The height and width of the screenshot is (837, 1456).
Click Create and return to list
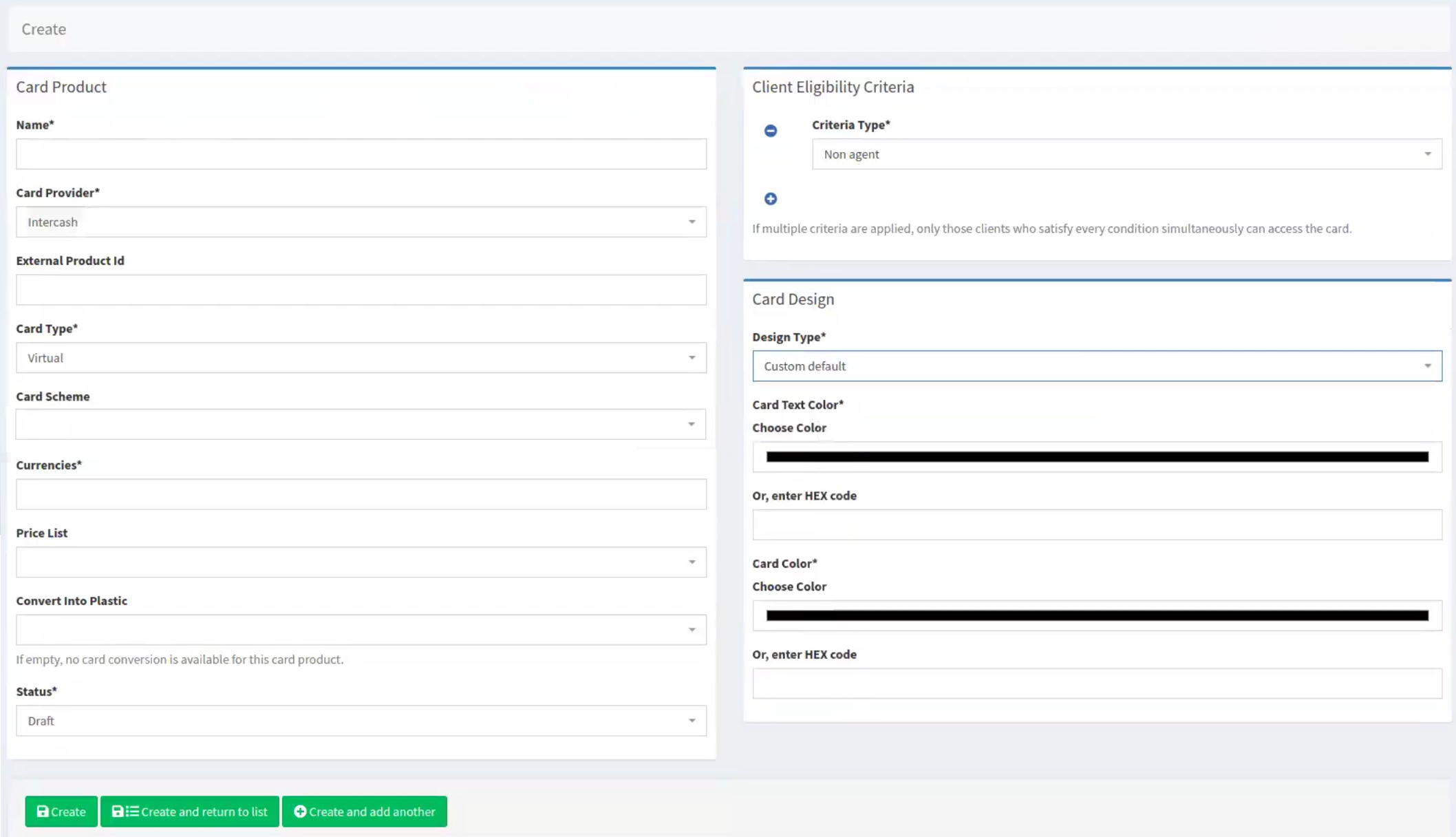click(x=190, y=812)
